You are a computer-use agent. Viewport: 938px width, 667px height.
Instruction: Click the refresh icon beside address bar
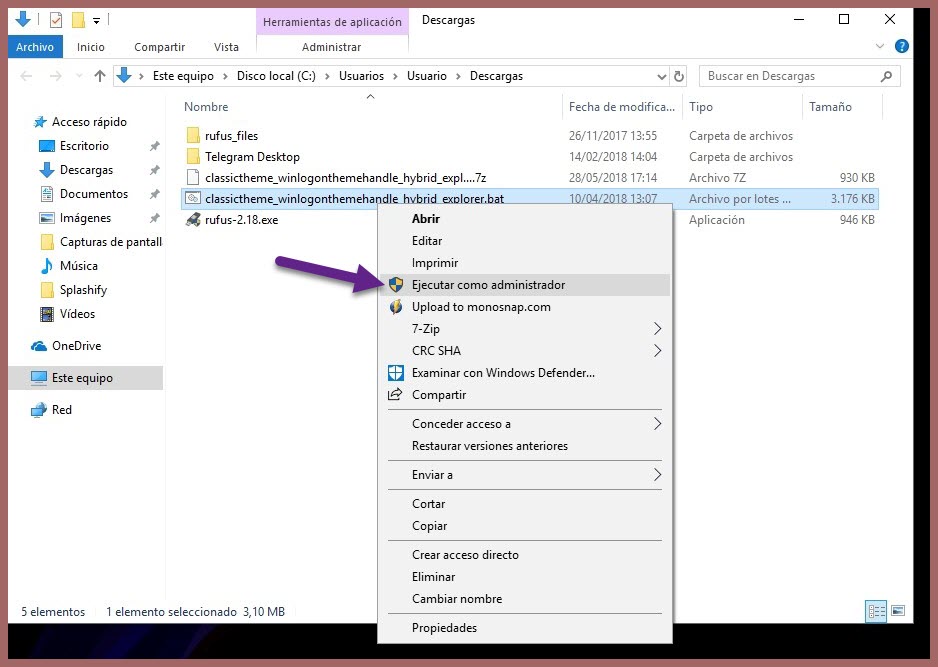[x=680, y=76]
